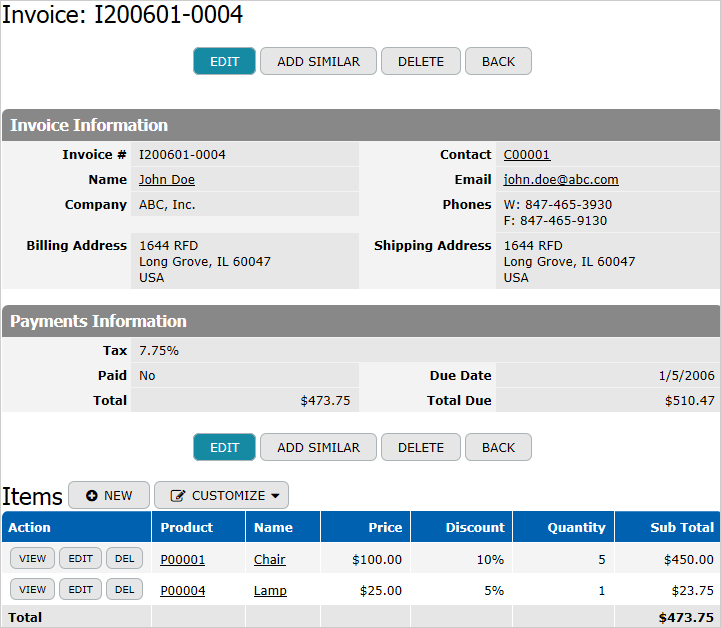721x628 pixels.
Task: Click VIEW in the Chair row
Action: point(33,559)
